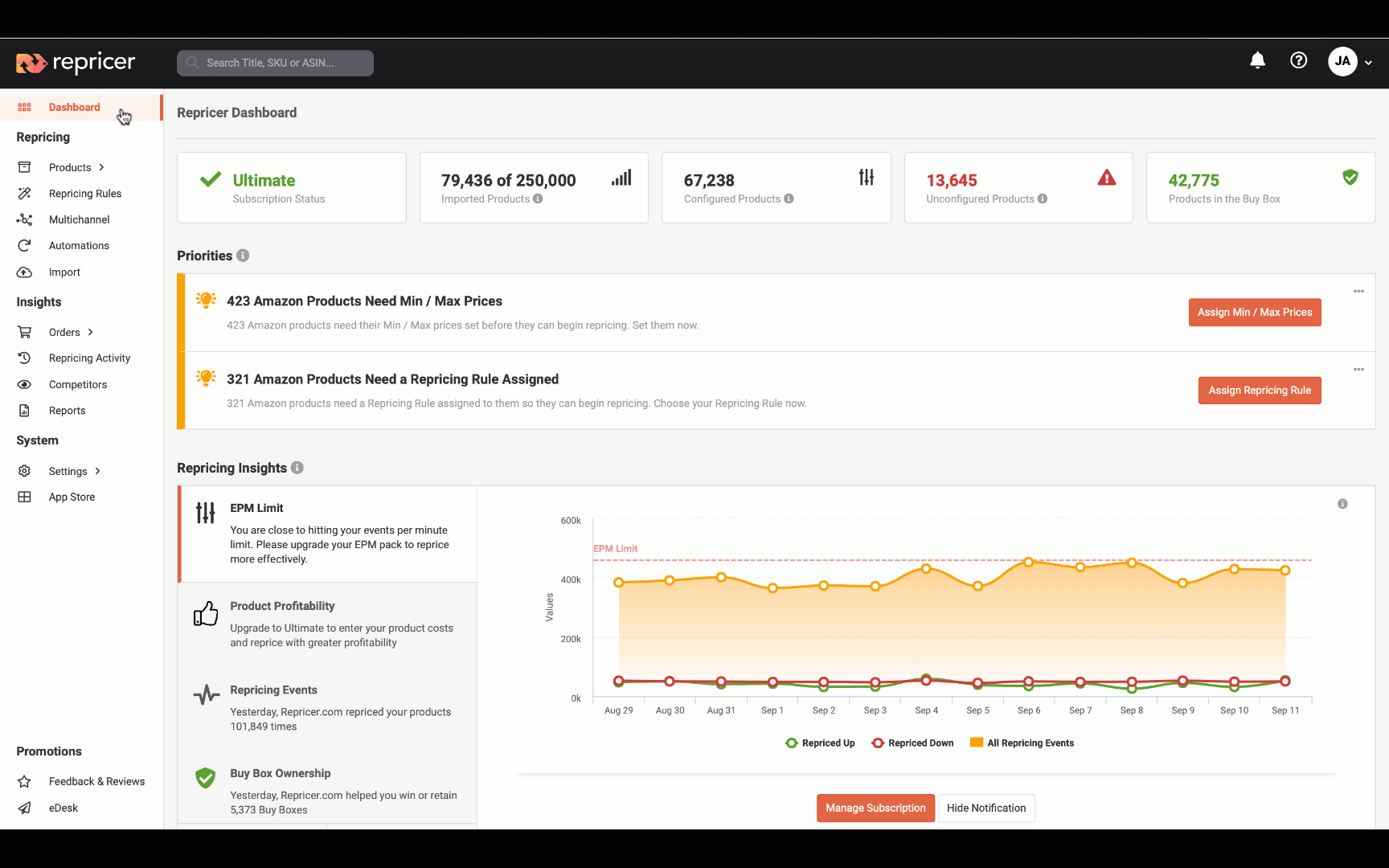Click the green shield icon on Buy Box card
Image resolution: width=1389 pixels, height=868 pixels.
(1350, 177)
